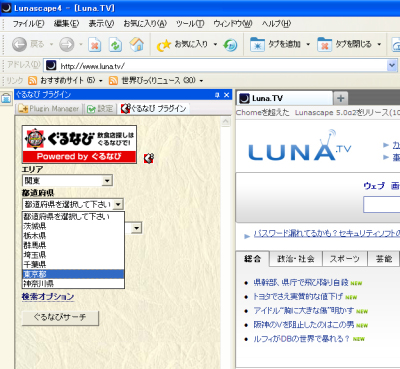Select the Luna.TV browser tab
The width and height of the screenshot is (400, 369).
pyautogui.click(x=284, y=98)
